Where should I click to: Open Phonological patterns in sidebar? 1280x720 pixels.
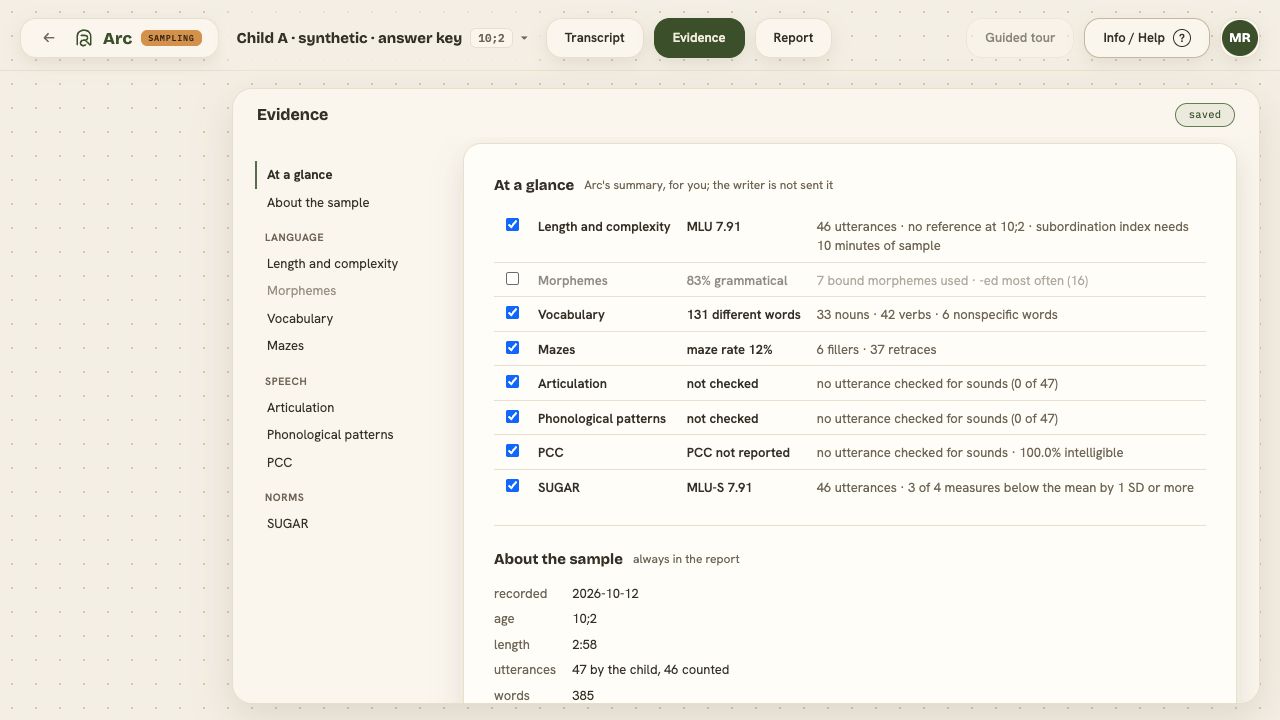point(330,435)
